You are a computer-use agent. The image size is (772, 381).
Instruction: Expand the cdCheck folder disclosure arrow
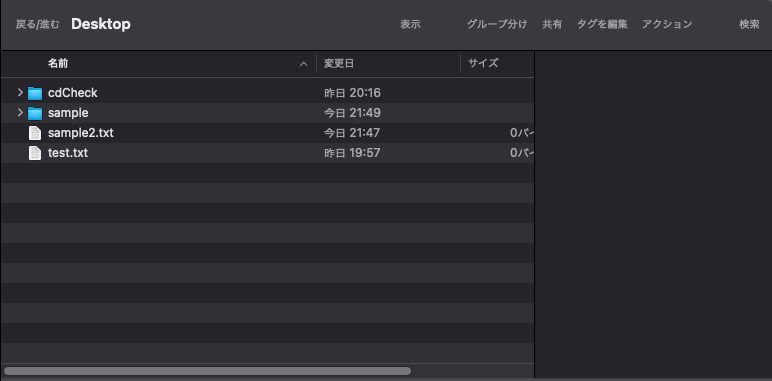click(x=20, y=93)
